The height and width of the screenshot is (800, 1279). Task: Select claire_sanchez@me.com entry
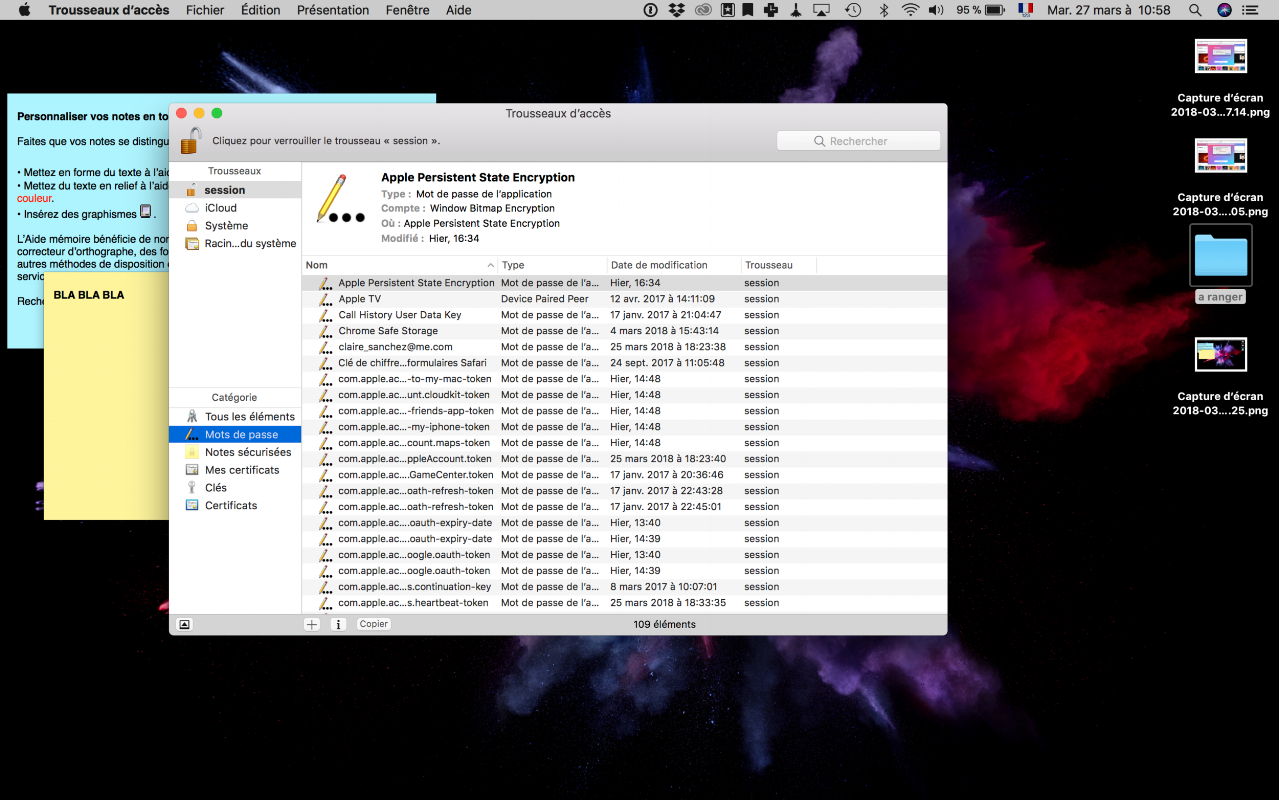pos(624,347)
